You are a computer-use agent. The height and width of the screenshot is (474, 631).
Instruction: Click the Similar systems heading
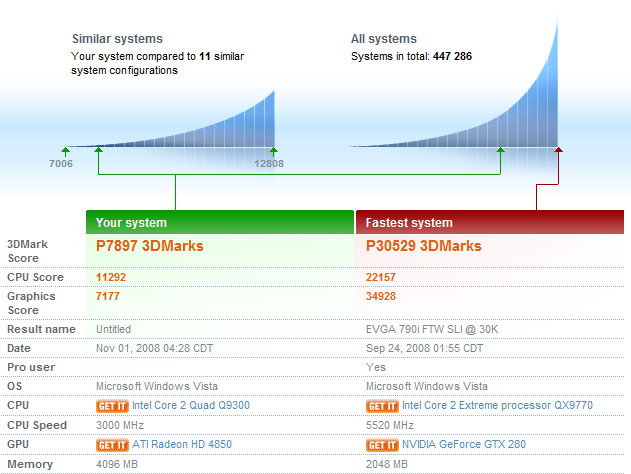[x=117, y=39]
